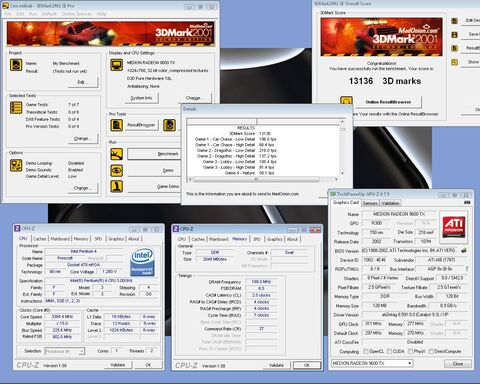Click the 3DMark2001 banner in main window

[110, 33]
